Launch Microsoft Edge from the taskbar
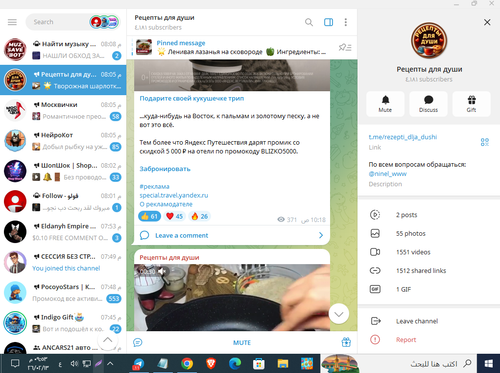Screen dimensions: 500x373 pos(235,364)
